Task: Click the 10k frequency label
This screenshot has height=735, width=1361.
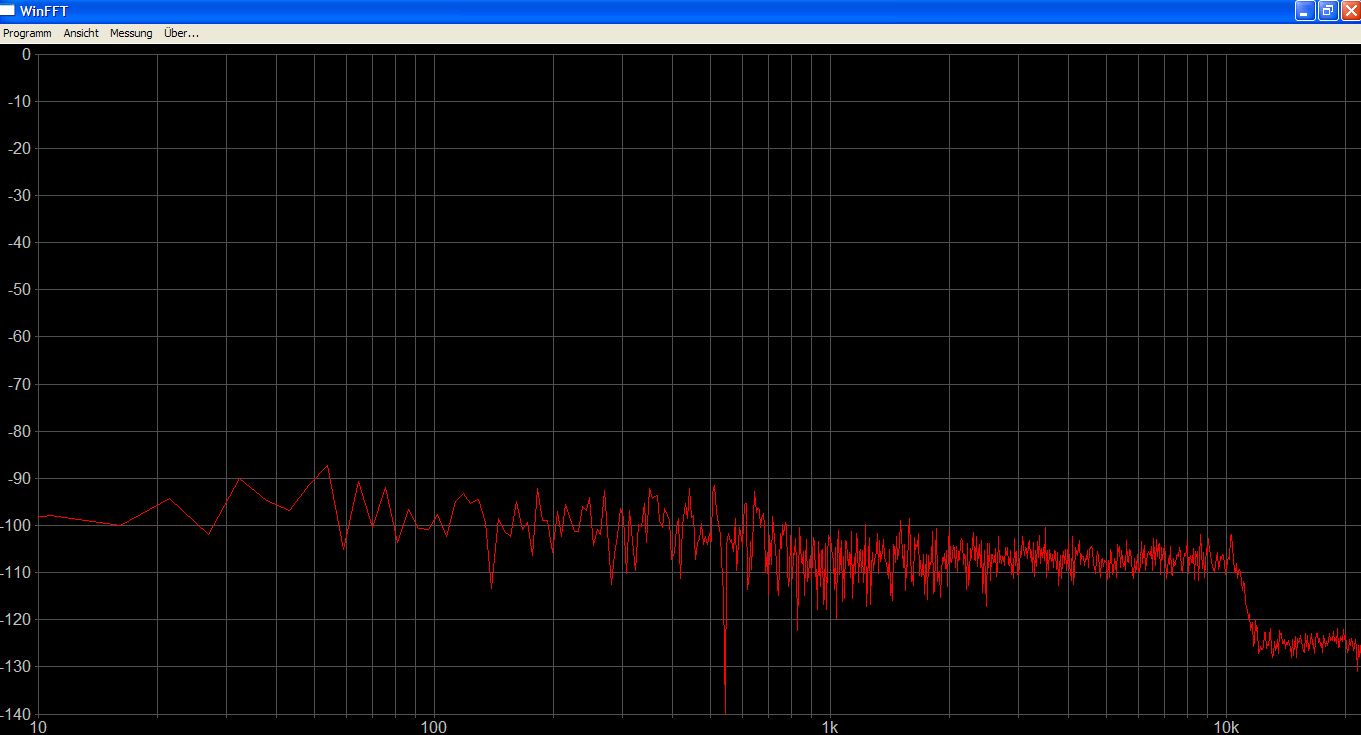Action: point(1226,726)
